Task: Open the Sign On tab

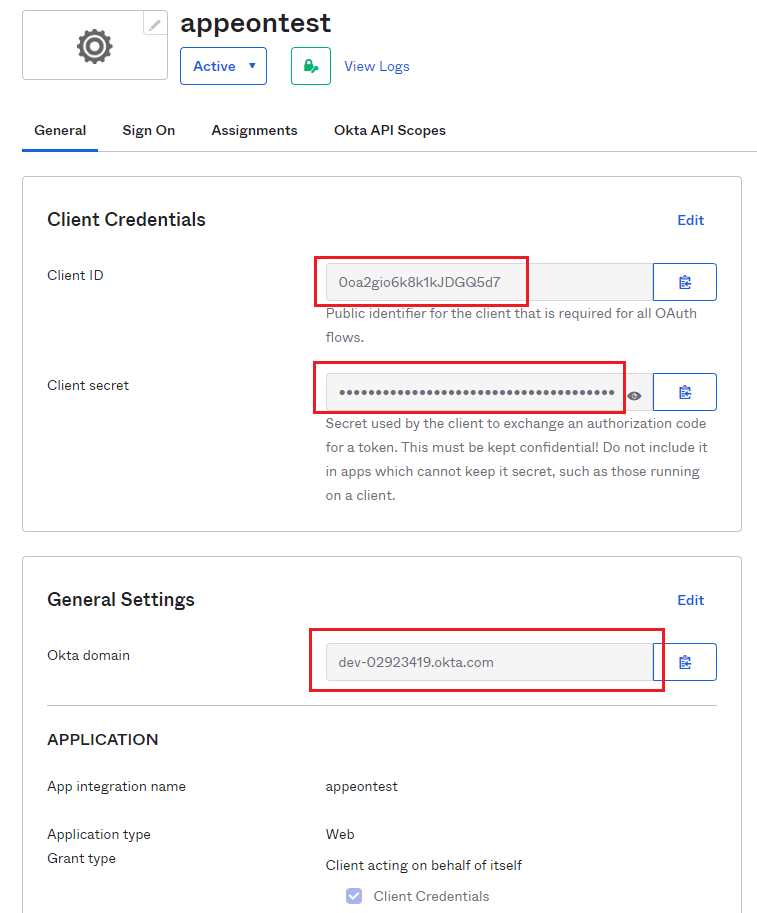Action: click(149, 130)
